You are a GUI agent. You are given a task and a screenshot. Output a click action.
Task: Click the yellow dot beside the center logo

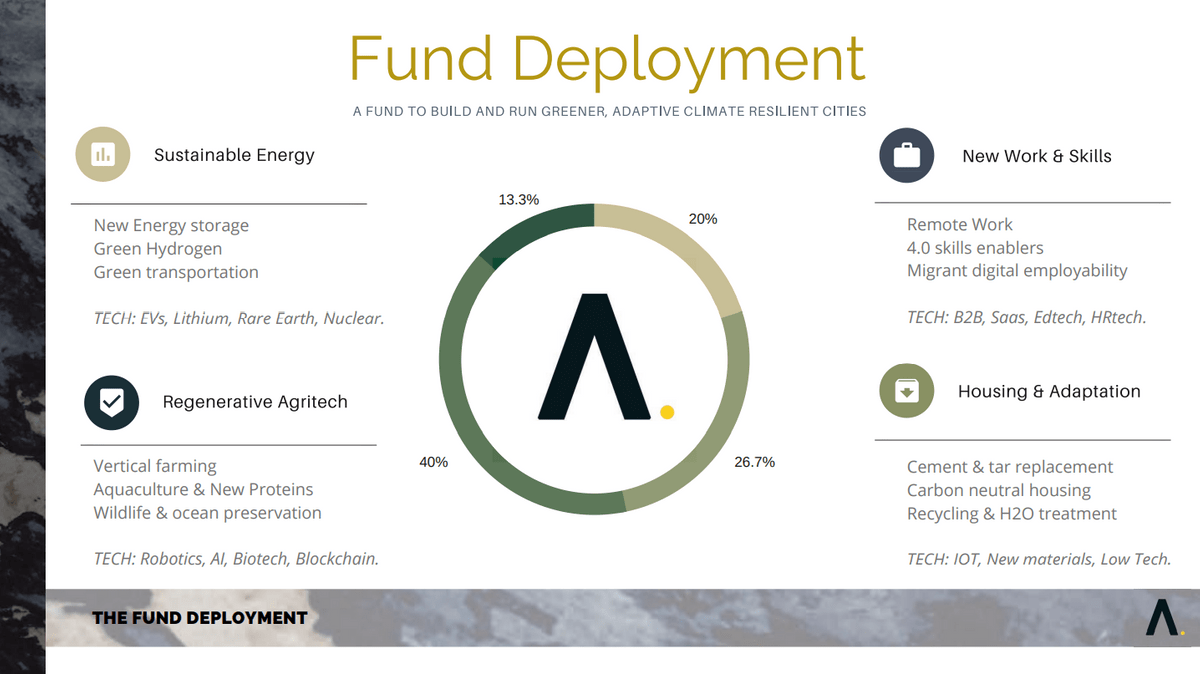coord(668,411)
